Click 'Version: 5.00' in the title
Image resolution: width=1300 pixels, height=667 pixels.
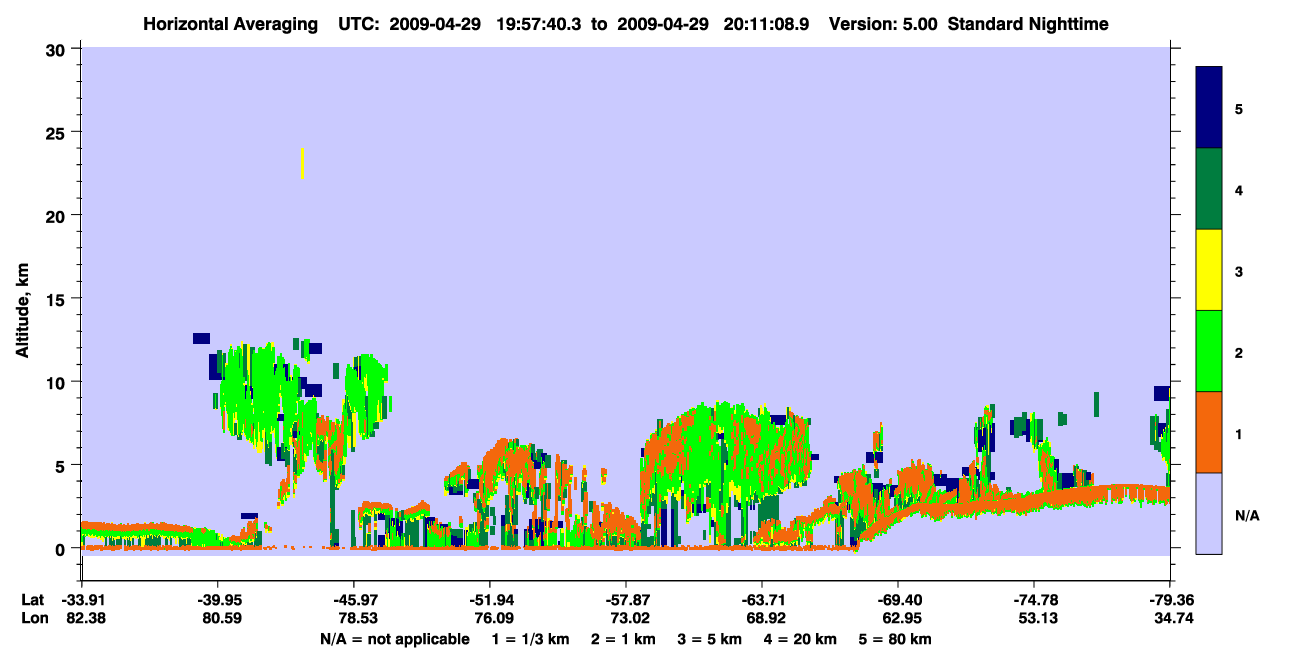coord(883,24)
